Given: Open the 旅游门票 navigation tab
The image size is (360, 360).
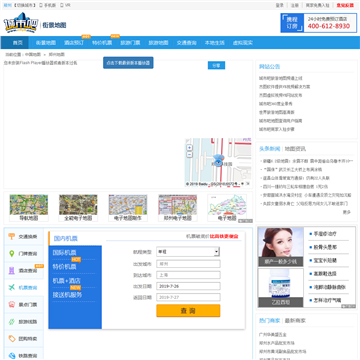Looking at the screenshot, I should pos(130,43).
